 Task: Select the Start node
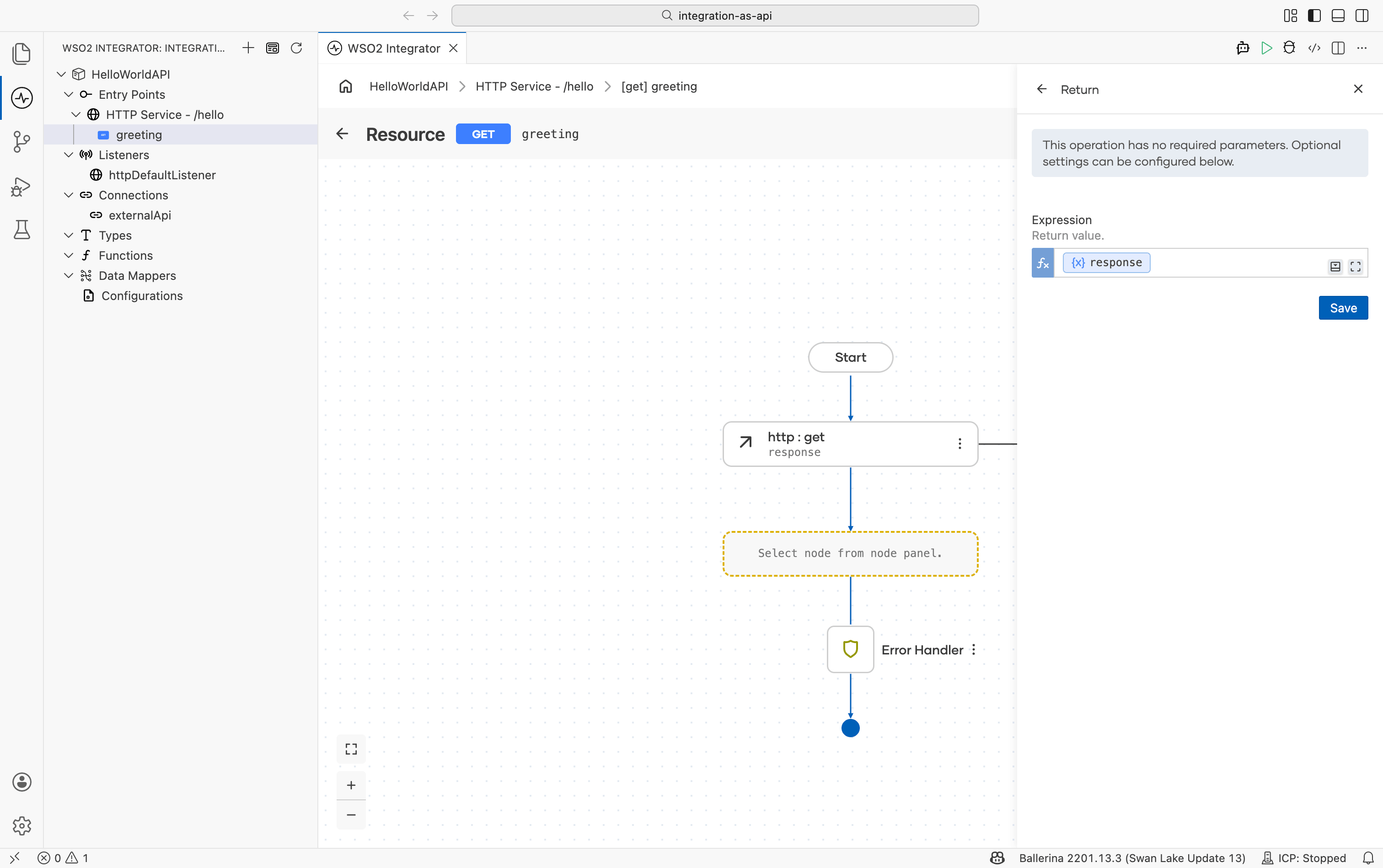pyautogui.click(x=850, y=357)
